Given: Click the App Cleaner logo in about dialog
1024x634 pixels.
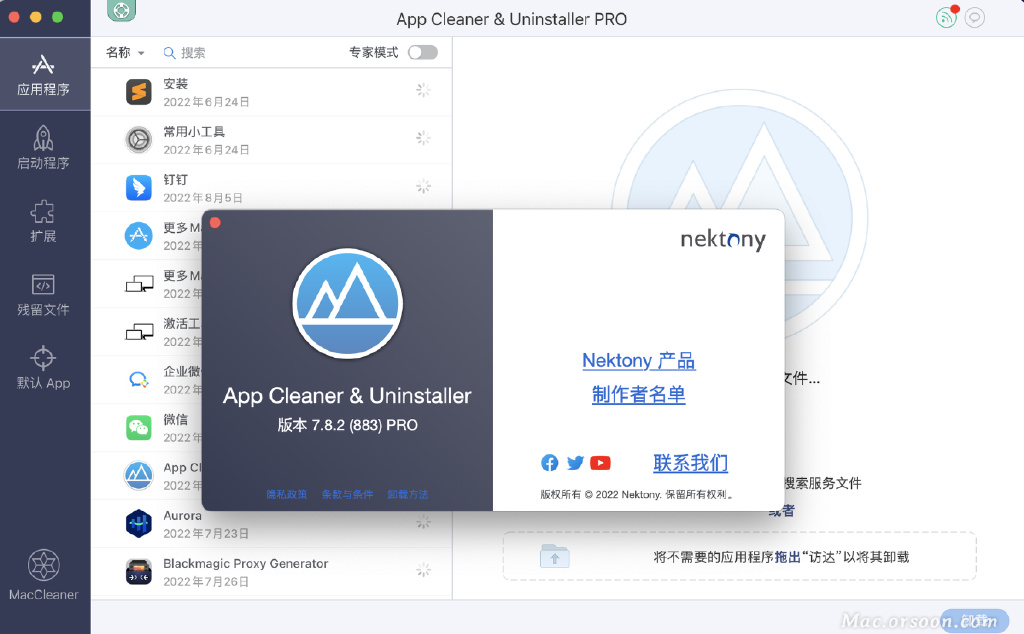Looking at the screenshot, I should click(x=347, y=304).
